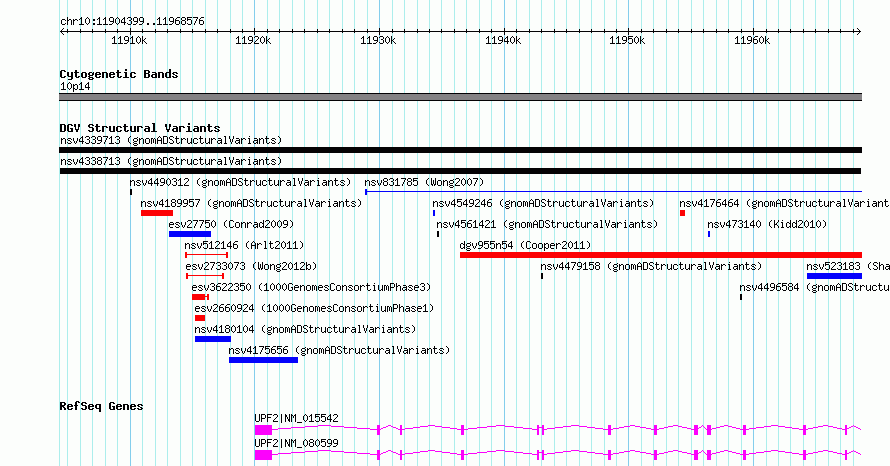Click the 10p14 band label
Screen dimensions: 890x466
click(x=75, y=86)
